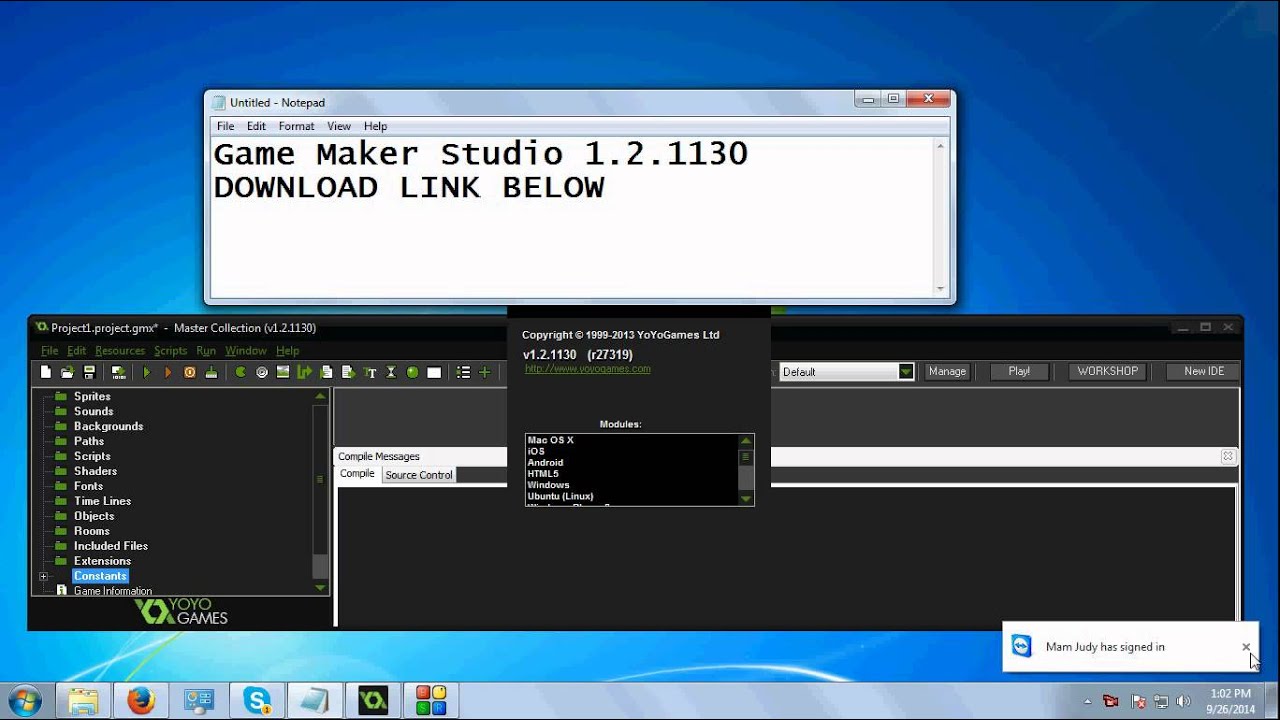Create a timeline with hourglass icon
This screenshot has height=720, width=1280.
[391, 372]
